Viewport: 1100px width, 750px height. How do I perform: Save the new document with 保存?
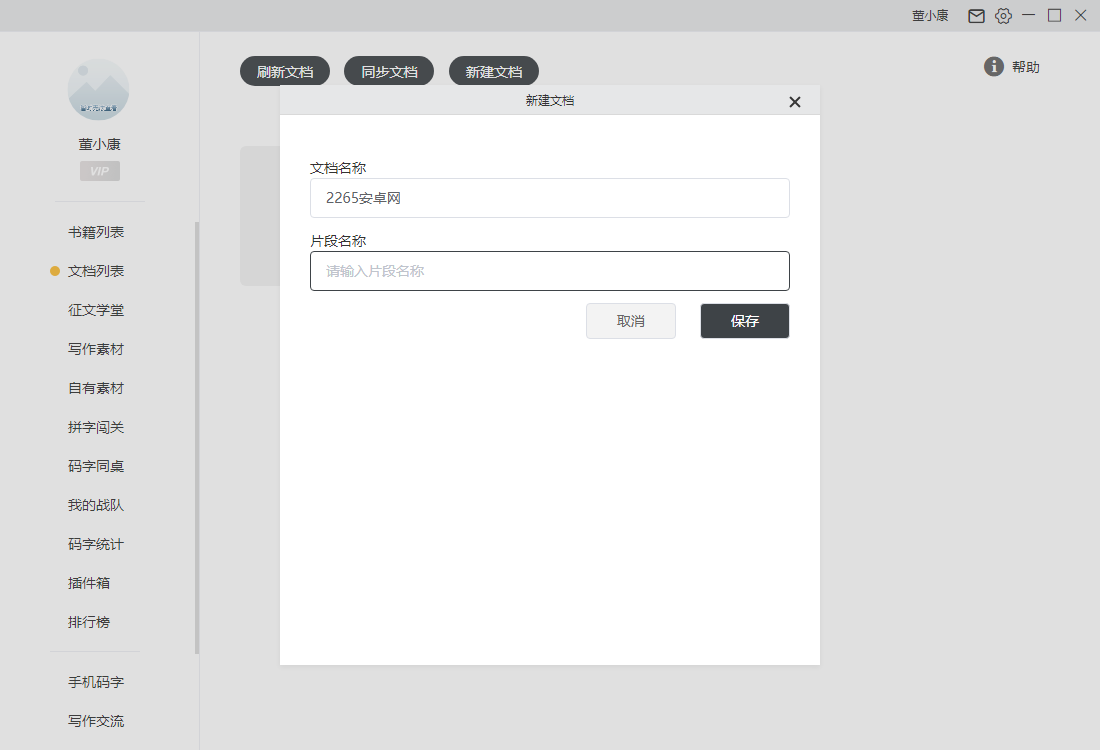pos(744,320)
